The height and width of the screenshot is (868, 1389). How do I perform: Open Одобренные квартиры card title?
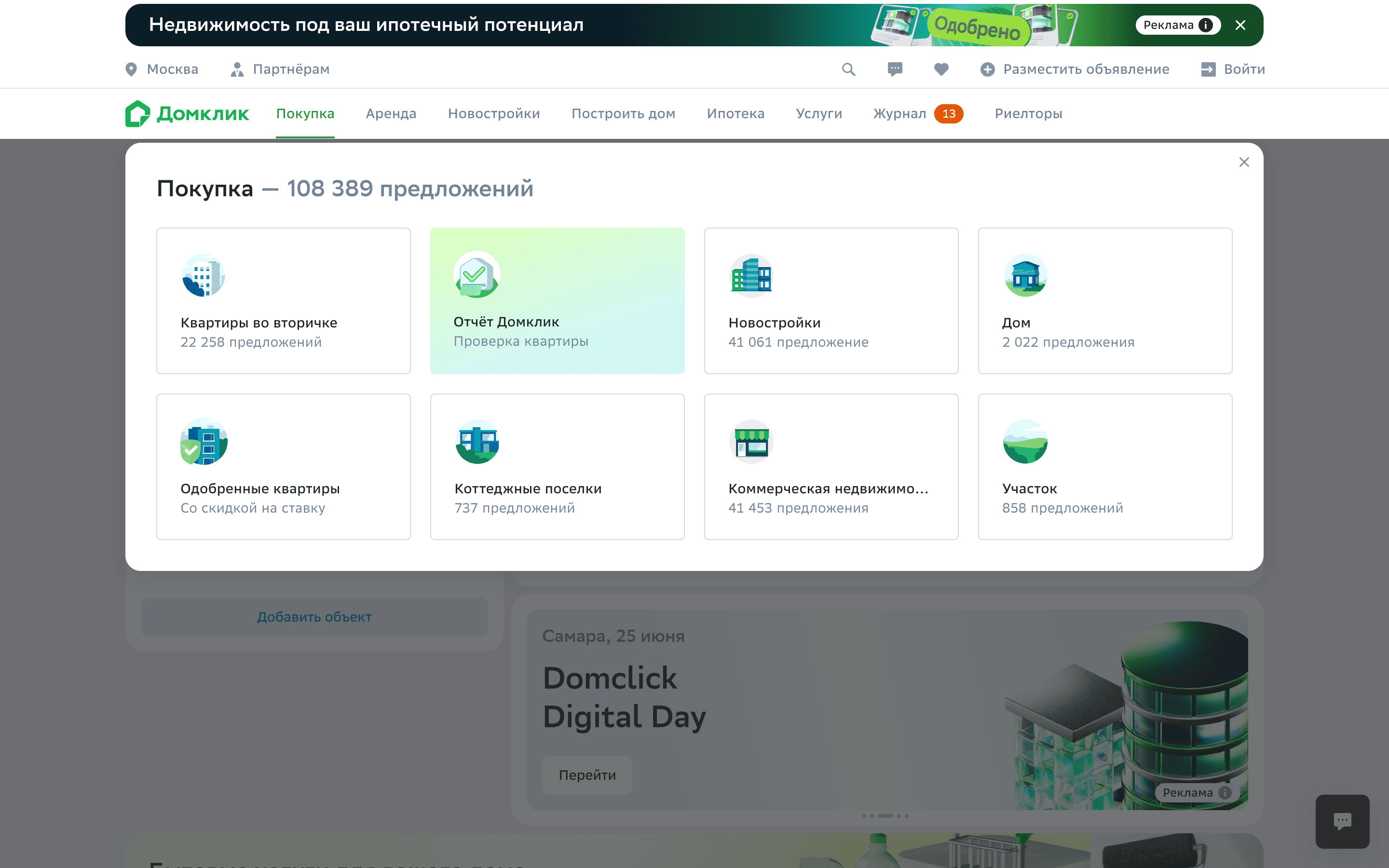click(x=260, y=488)
